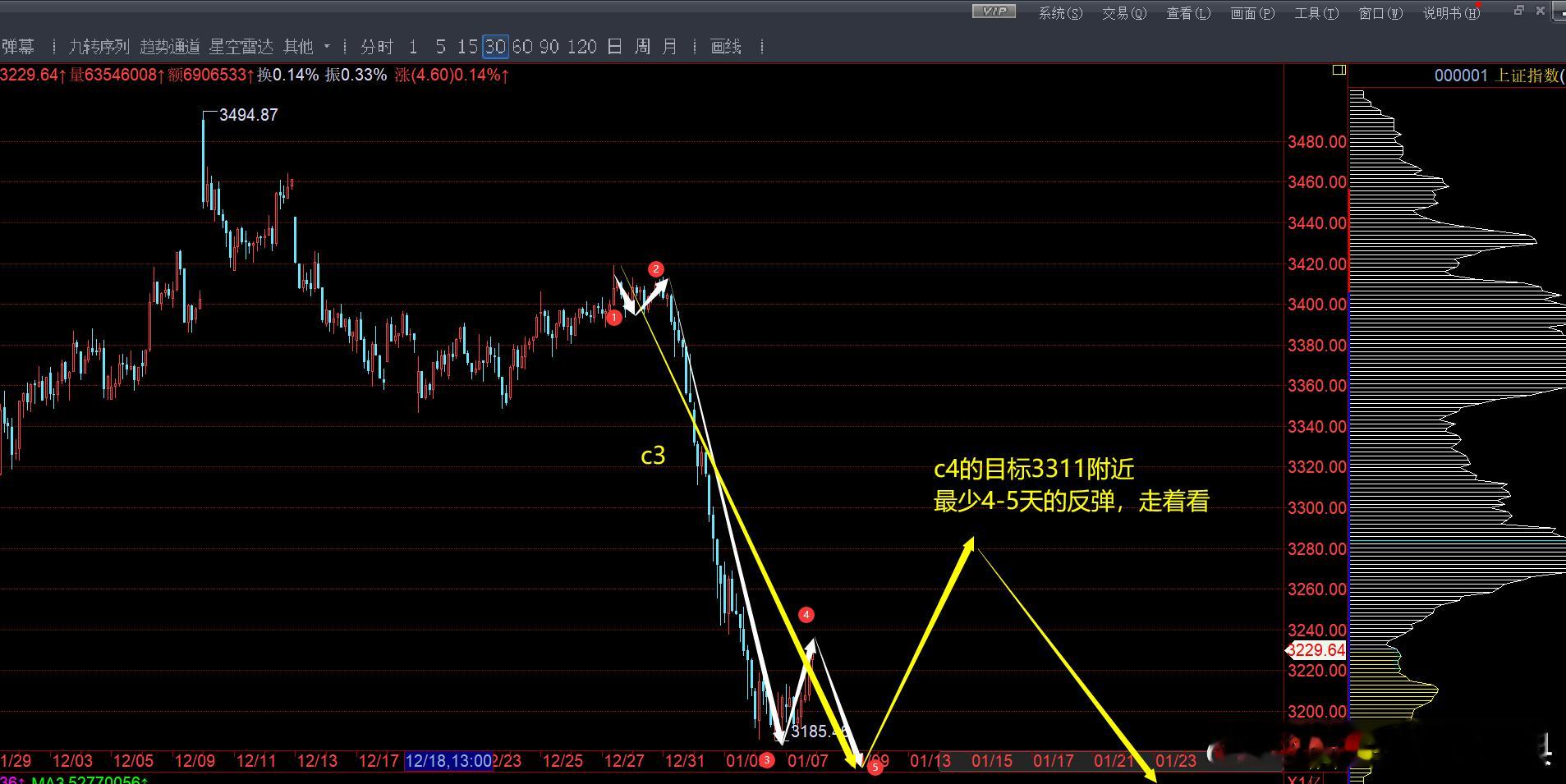The height and width of the screenshot is (784, 1566).
Task: Click the 3494.87 high price label
Action: (249, 115)
